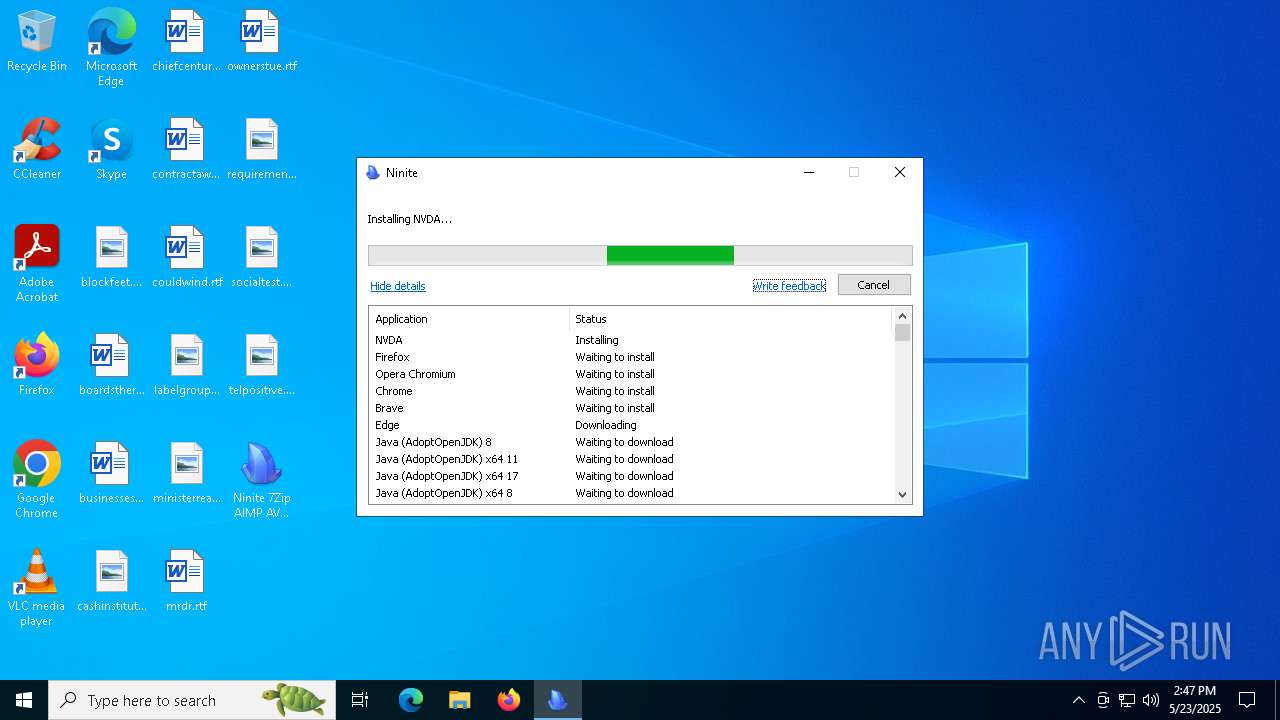Select businesses document on desktop

pyautogui.click(x=111, y=474)
